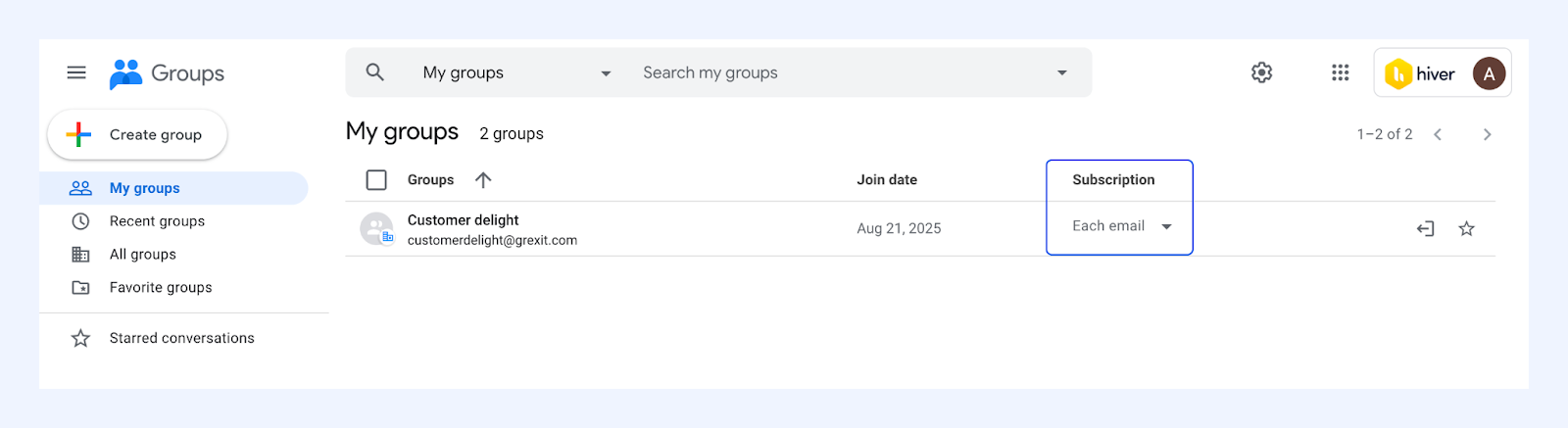Change the Each email subscription dropdown
This screenshot has height=428, width=1568.
[x=1122, y=226]
